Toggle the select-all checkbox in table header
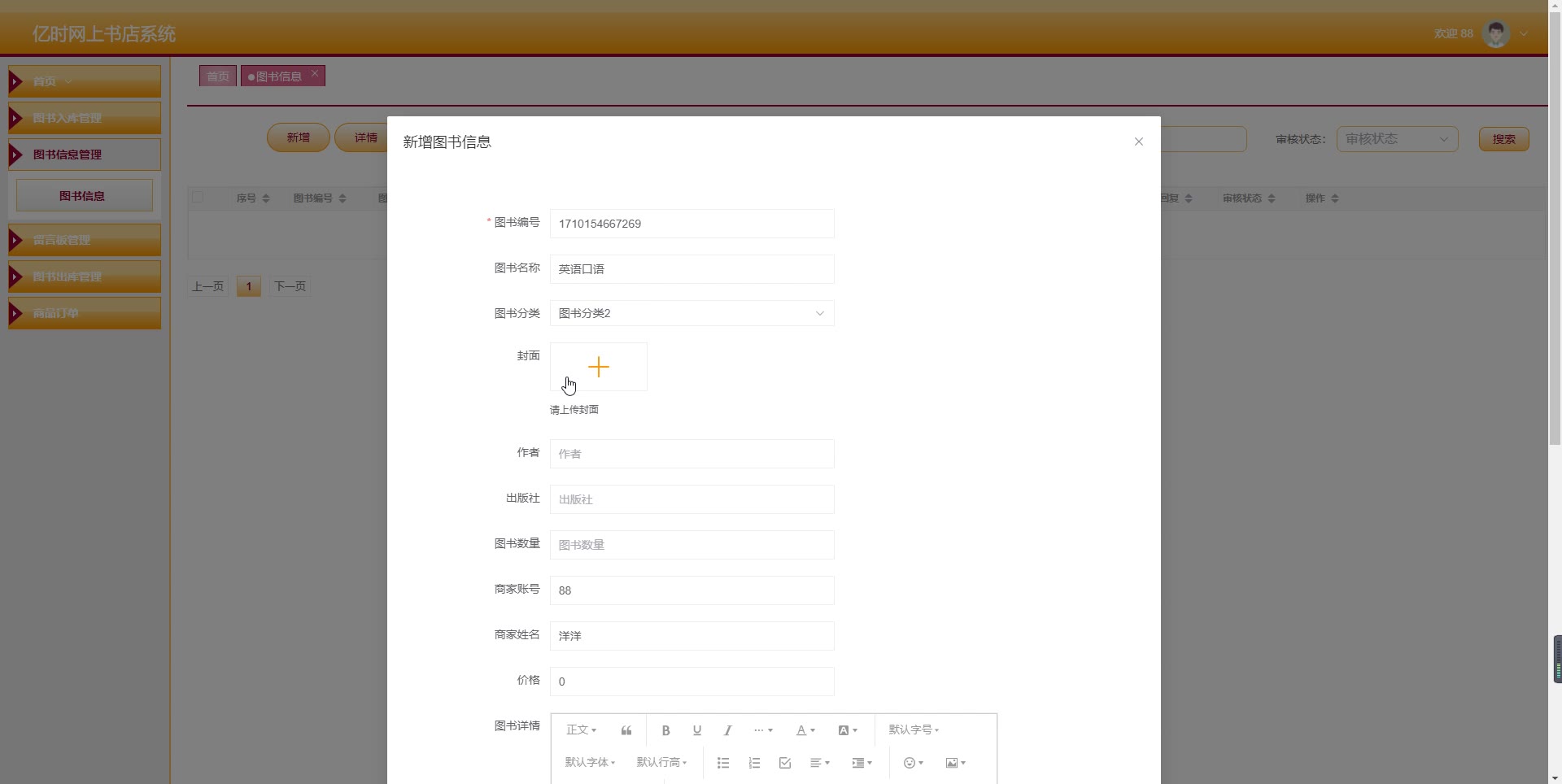 coord(198,198)
